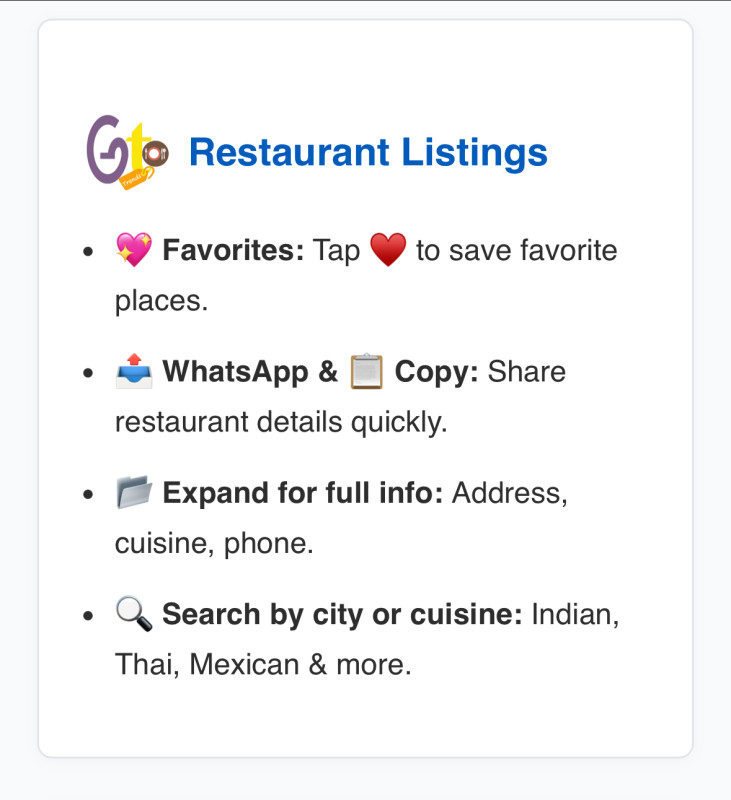Click the text 'to save favorite'
This screenshot has height=800, width=731.
(517, 250)
